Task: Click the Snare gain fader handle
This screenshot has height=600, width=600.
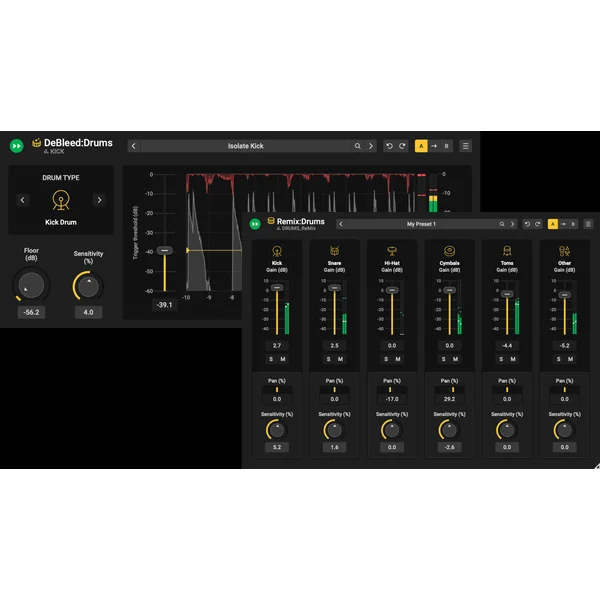Action: pos(334,287)
